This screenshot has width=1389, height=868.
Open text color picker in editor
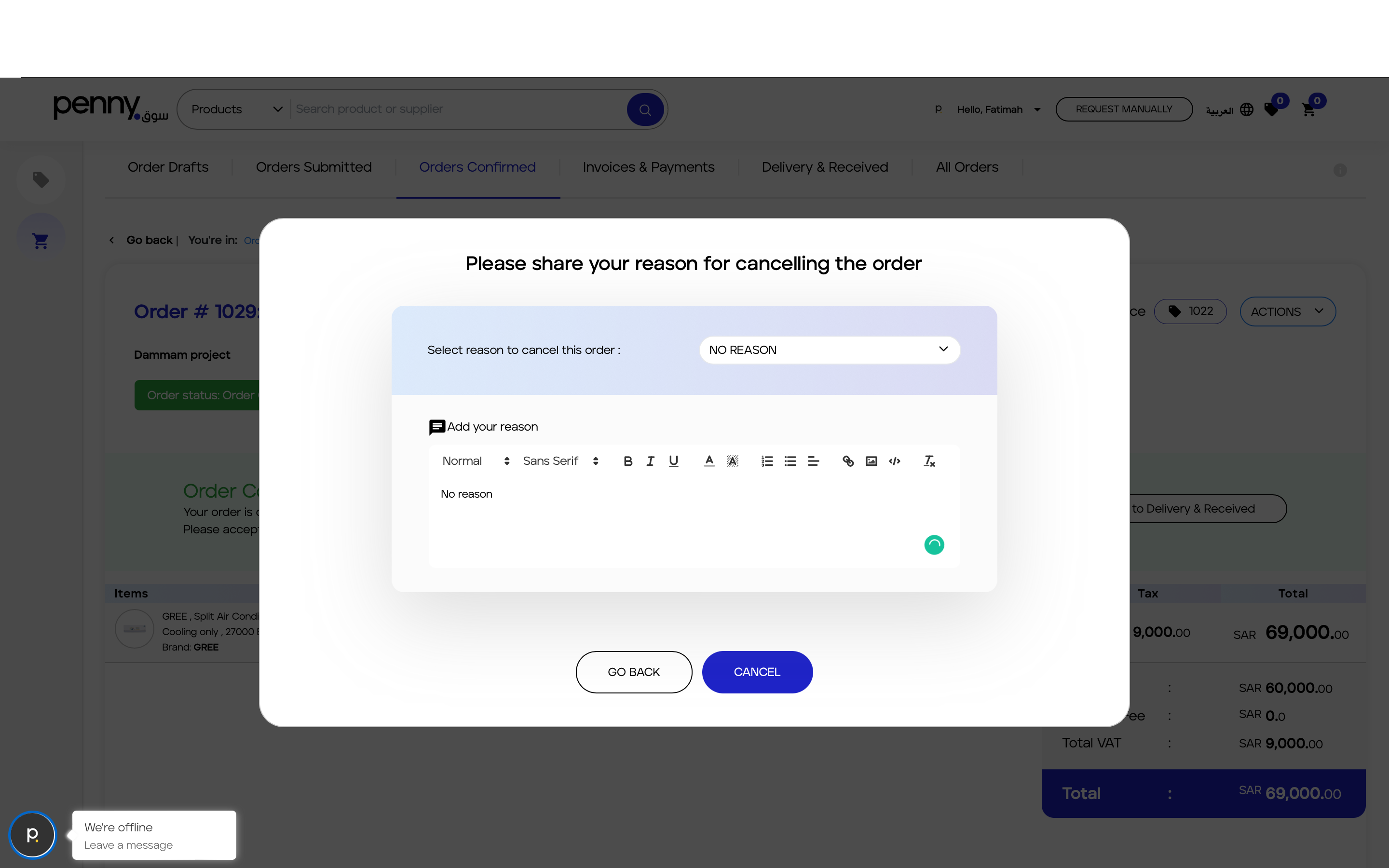[709, 461]
